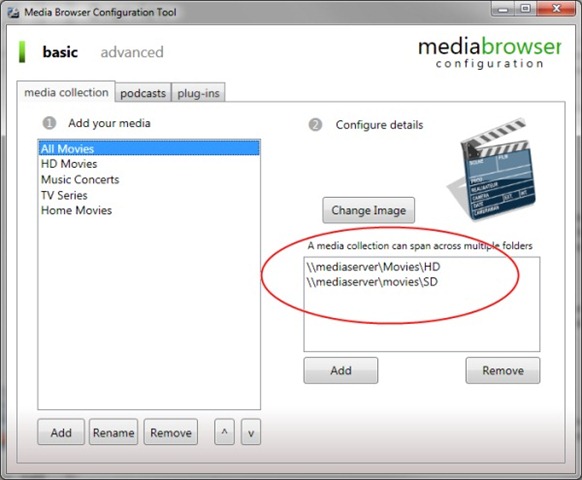Click the step 2 number badge
Screen dimensions: 582x480
(315, 125)
